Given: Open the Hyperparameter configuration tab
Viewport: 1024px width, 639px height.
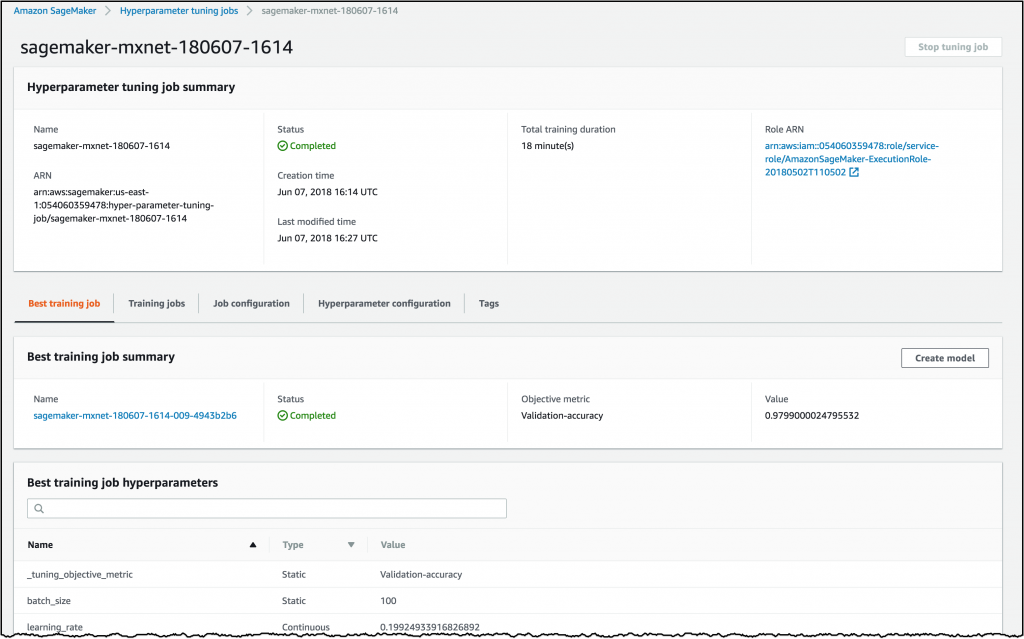Looking at the screenshot, I should coord(384,303).
